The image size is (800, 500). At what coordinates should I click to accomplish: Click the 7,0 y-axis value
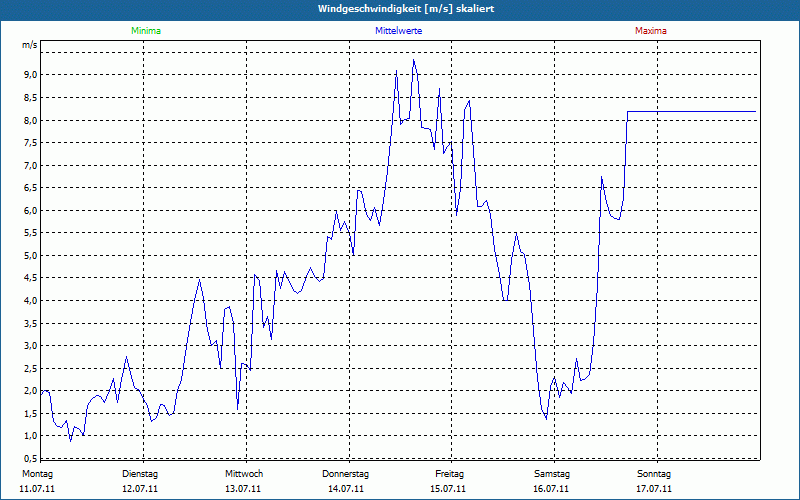tap(31, 165)
